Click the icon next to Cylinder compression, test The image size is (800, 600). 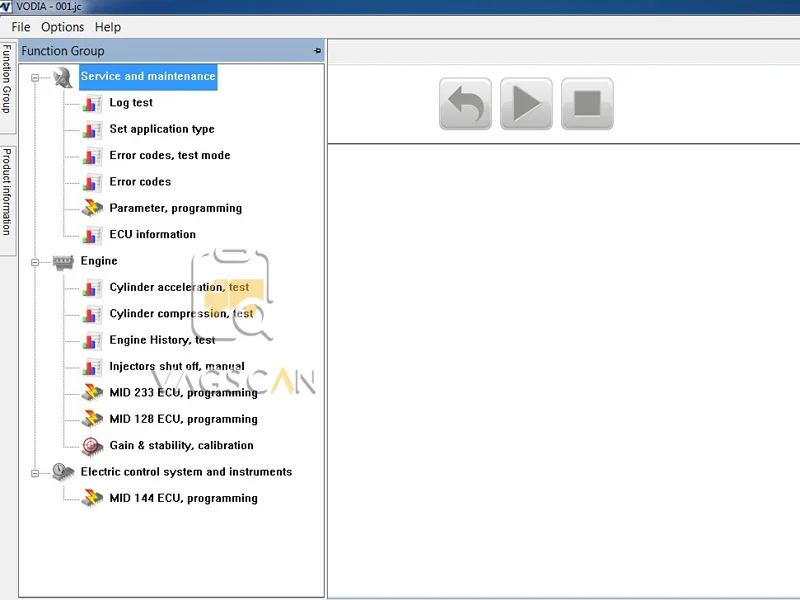pos(92,314)
